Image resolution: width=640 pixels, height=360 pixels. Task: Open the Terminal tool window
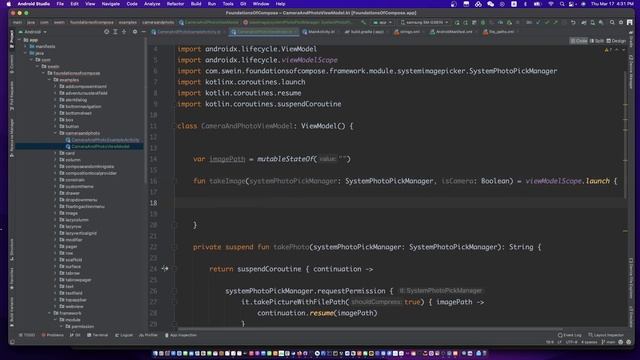point(98,335)
